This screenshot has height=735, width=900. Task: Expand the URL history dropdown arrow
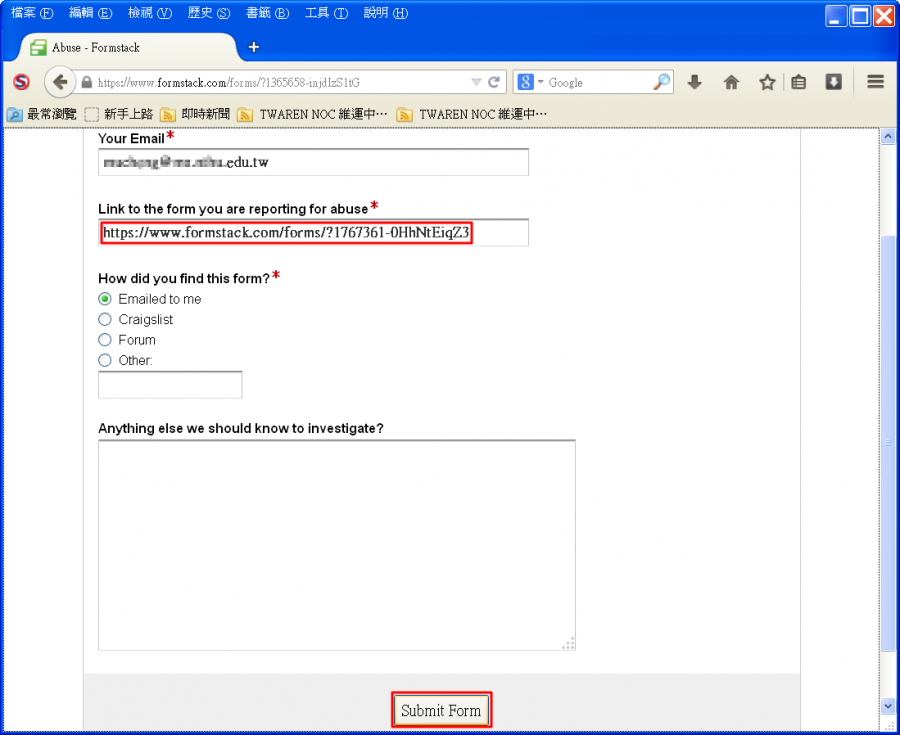click(476, 83)
